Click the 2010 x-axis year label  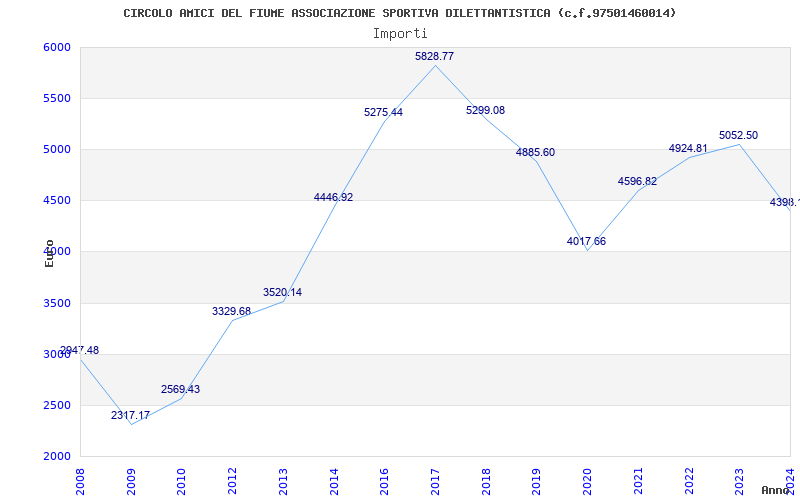click(x=182, y=482)
